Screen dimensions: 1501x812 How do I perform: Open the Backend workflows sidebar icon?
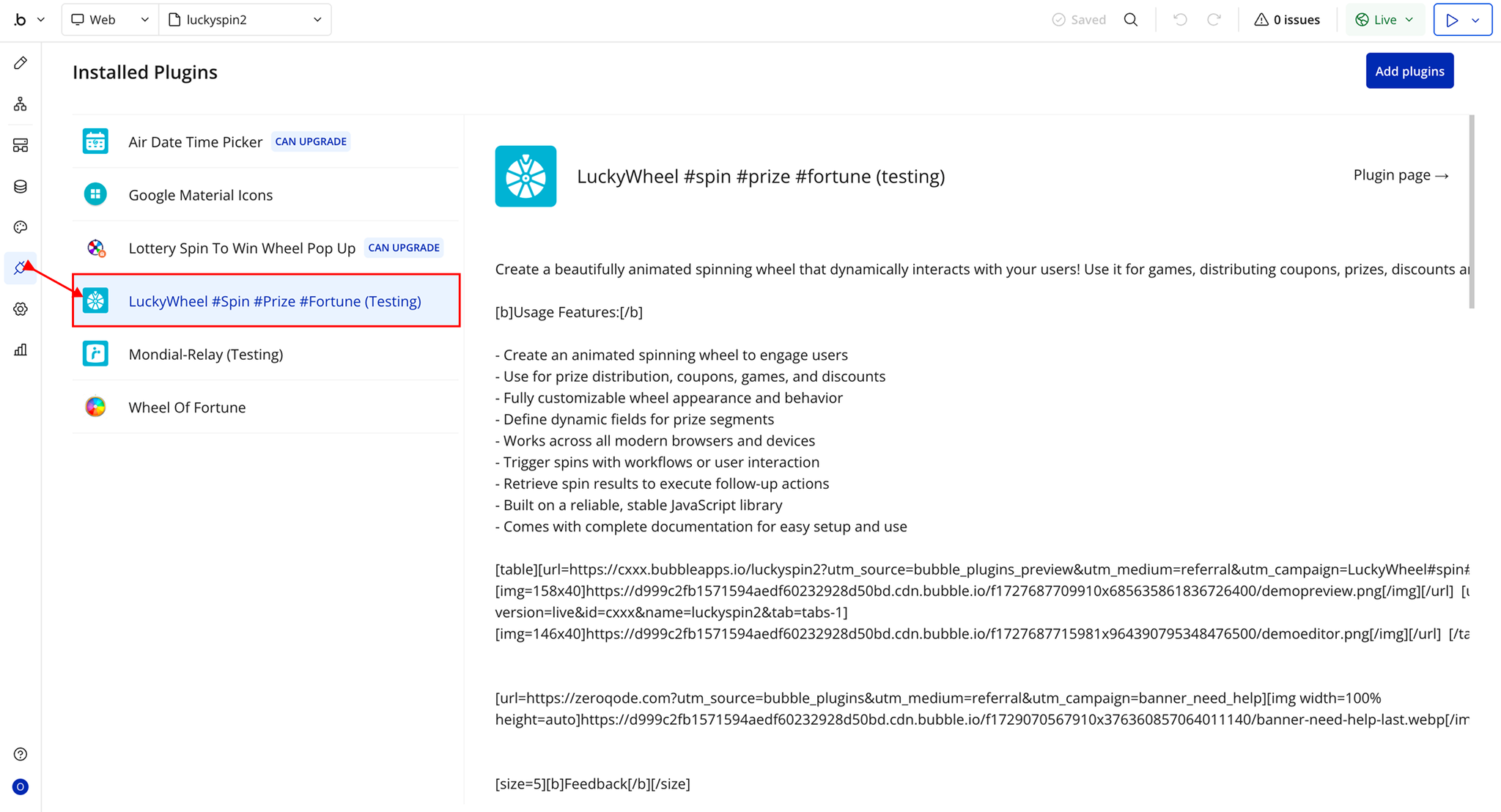click(21, 145)
